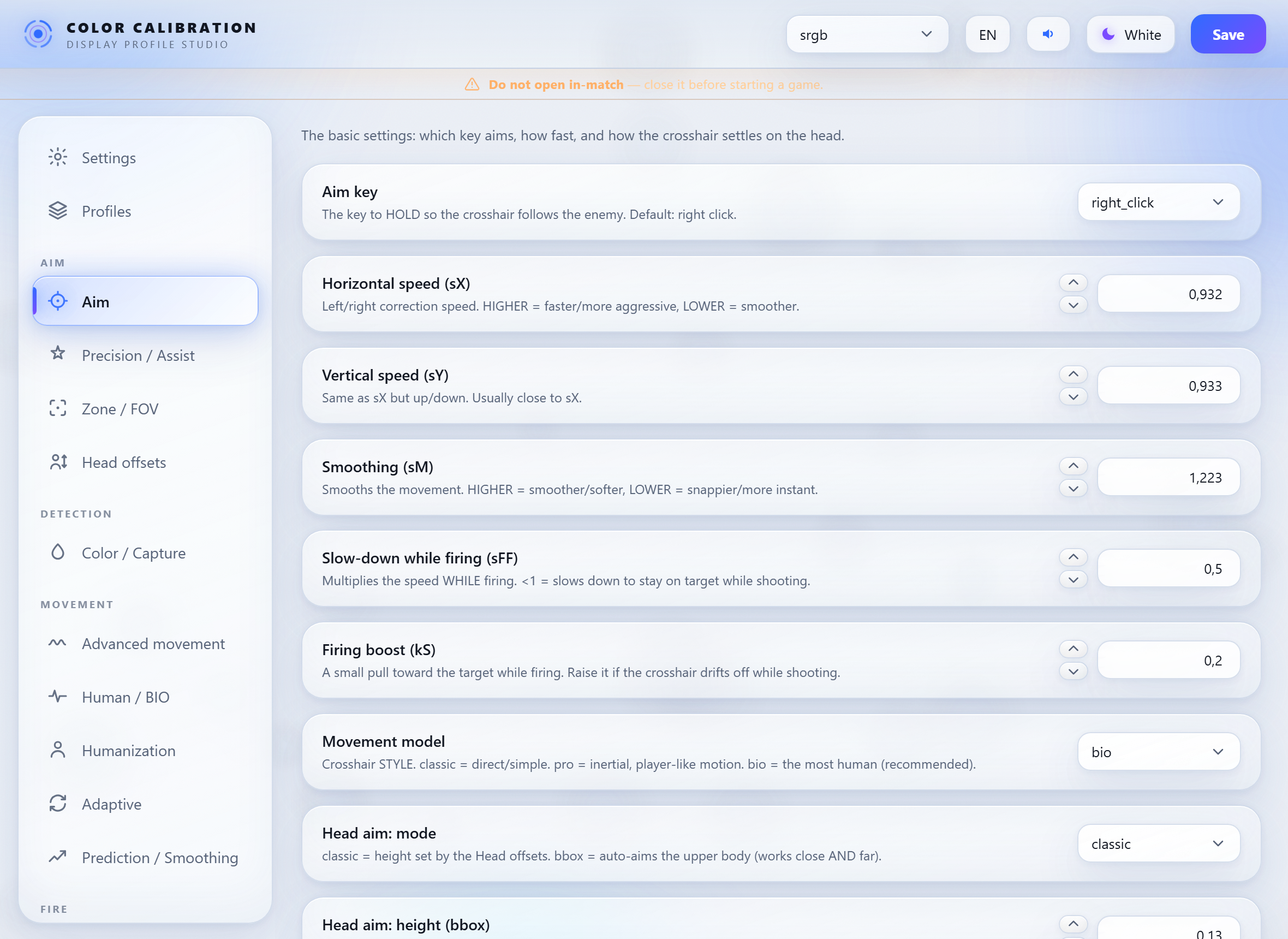Go to Precision / Assist section
This screenshot has height=939, width=1288.
click(146, 355)
